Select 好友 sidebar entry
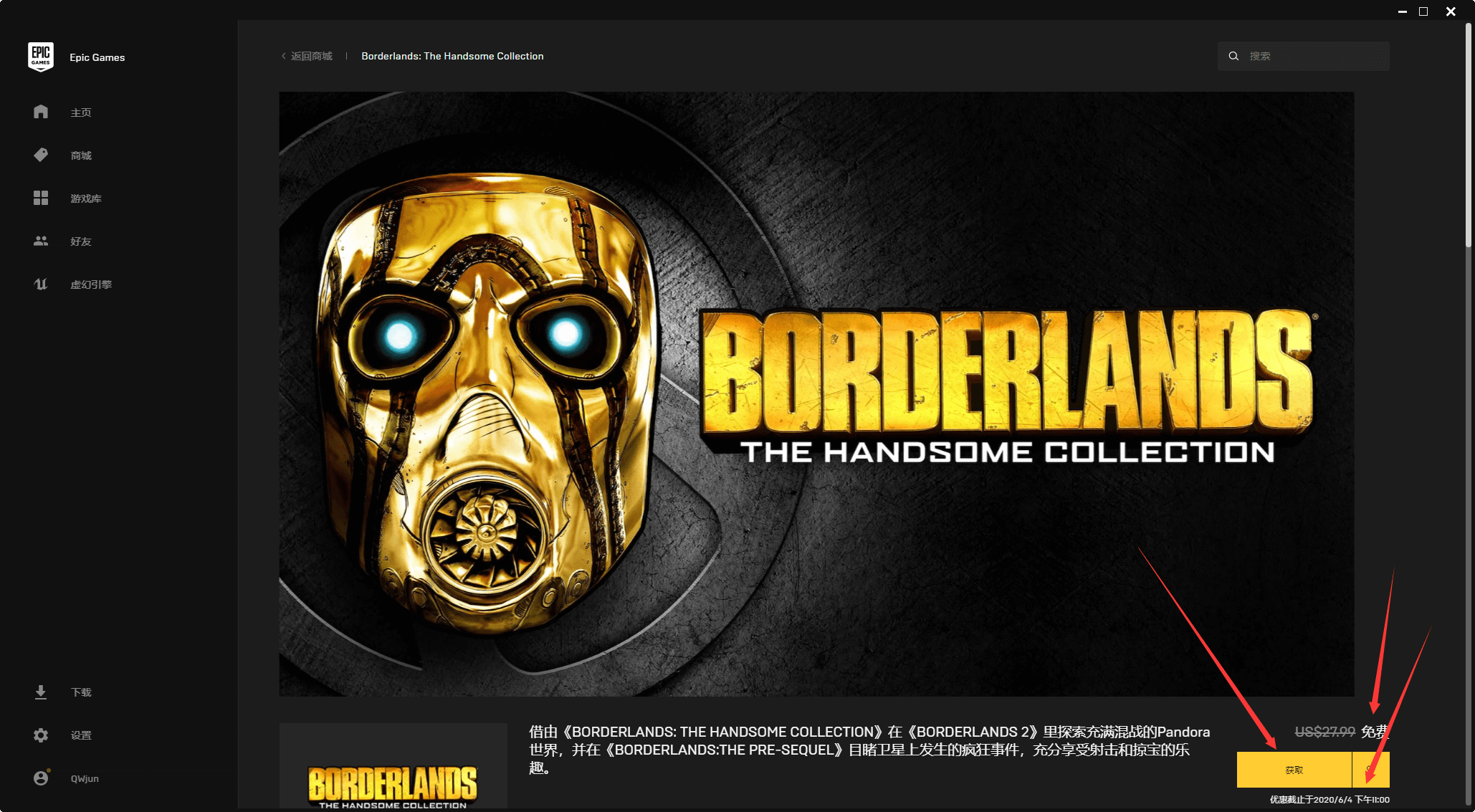 (x=81, y=242)
